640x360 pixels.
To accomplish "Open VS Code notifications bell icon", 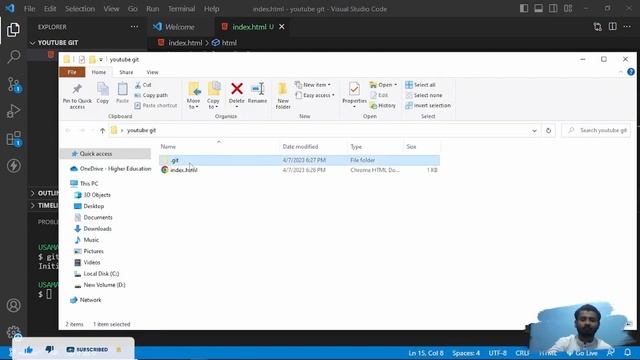I will pyautogui.click(x=627, y=352).
